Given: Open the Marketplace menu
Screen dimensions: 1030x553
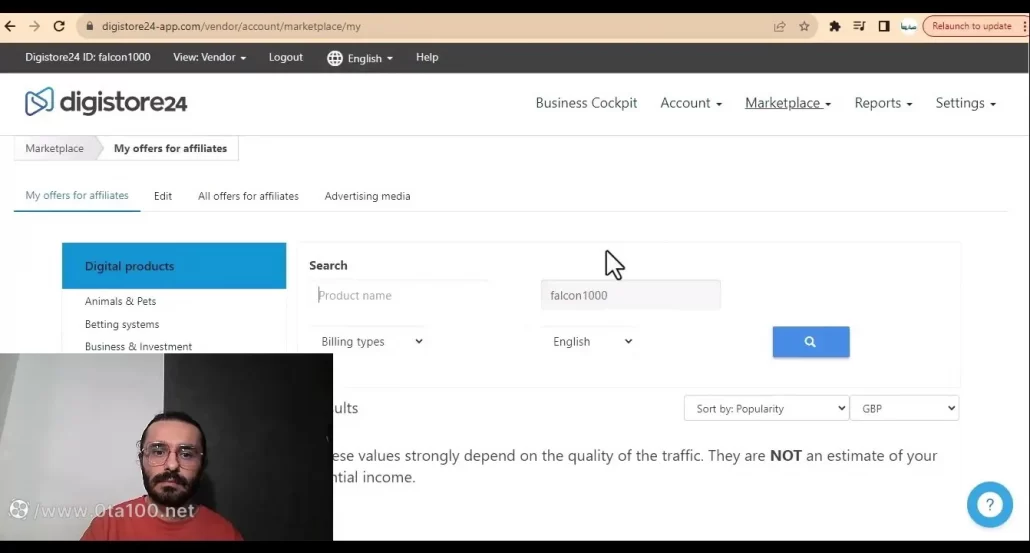Looking at the screenshot, I should click(787, 103).
